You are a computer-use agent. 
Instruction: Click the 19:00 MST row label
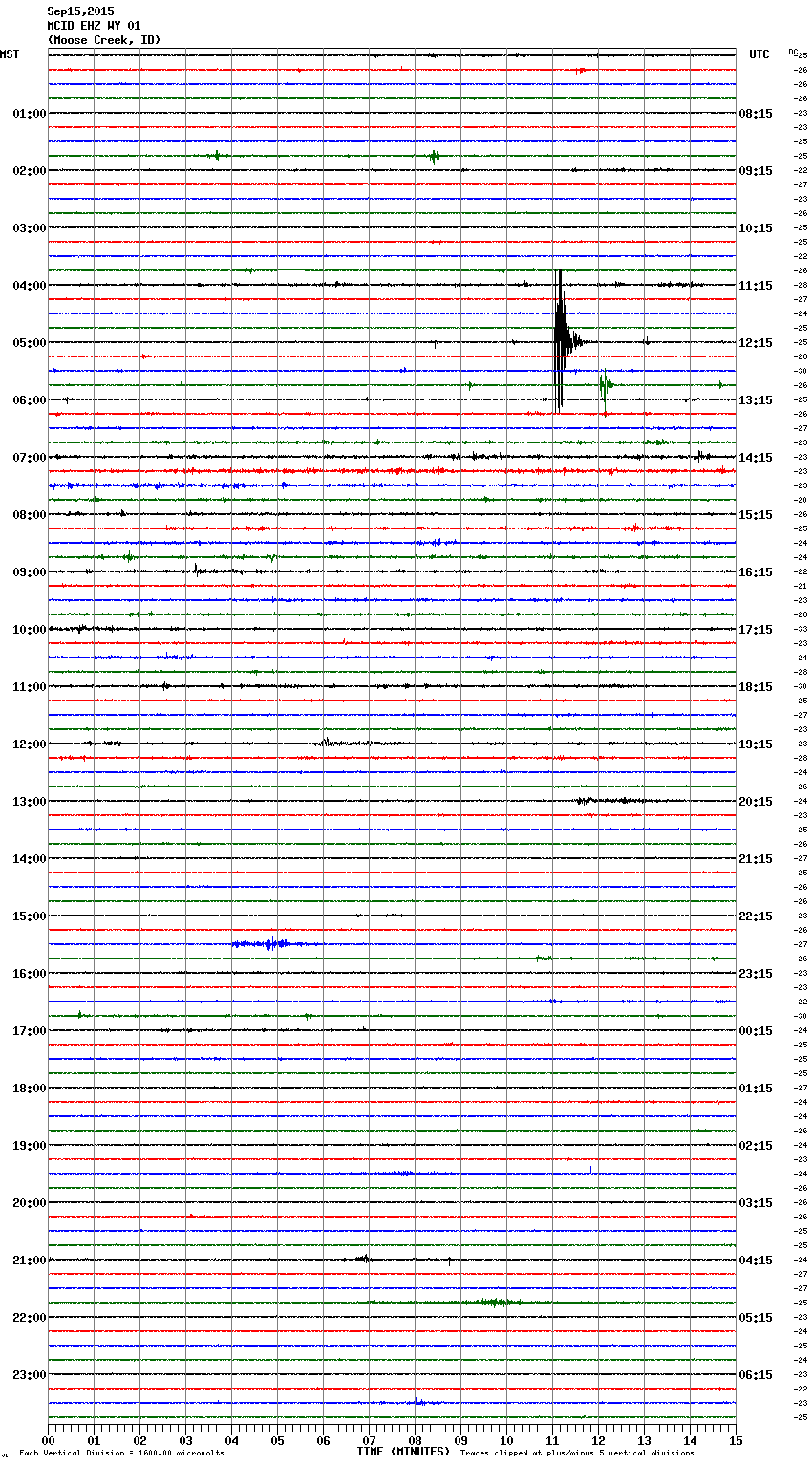tap(29, 1146)
